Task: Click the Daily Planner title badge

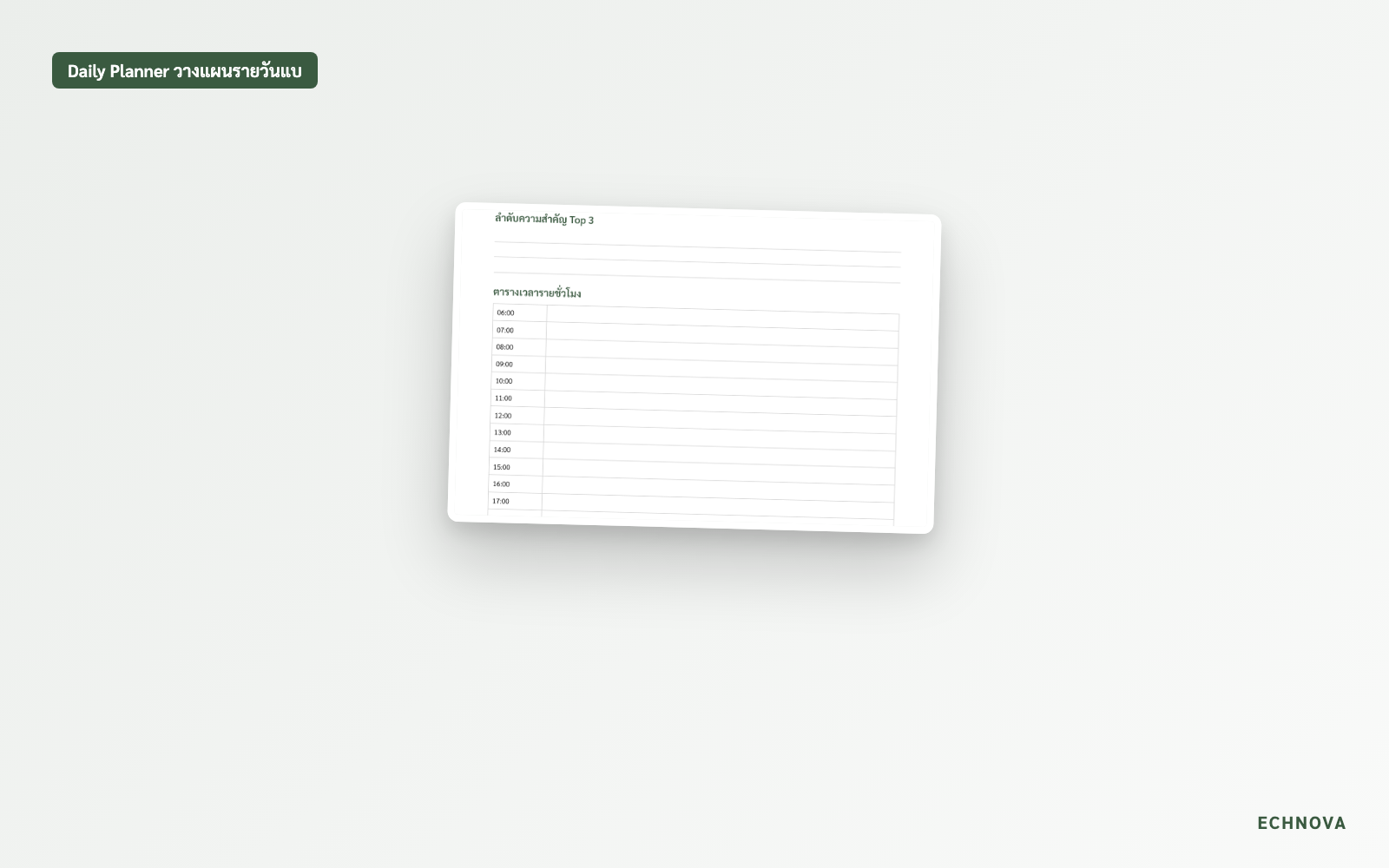Action: tap(185, 70)
